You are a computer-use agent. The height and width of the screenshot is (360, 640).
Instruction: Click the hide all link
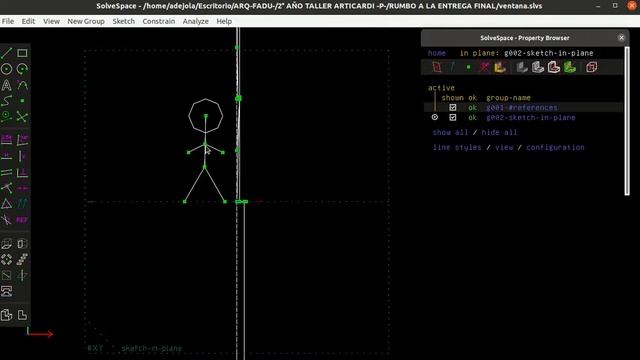coord(499,132)
